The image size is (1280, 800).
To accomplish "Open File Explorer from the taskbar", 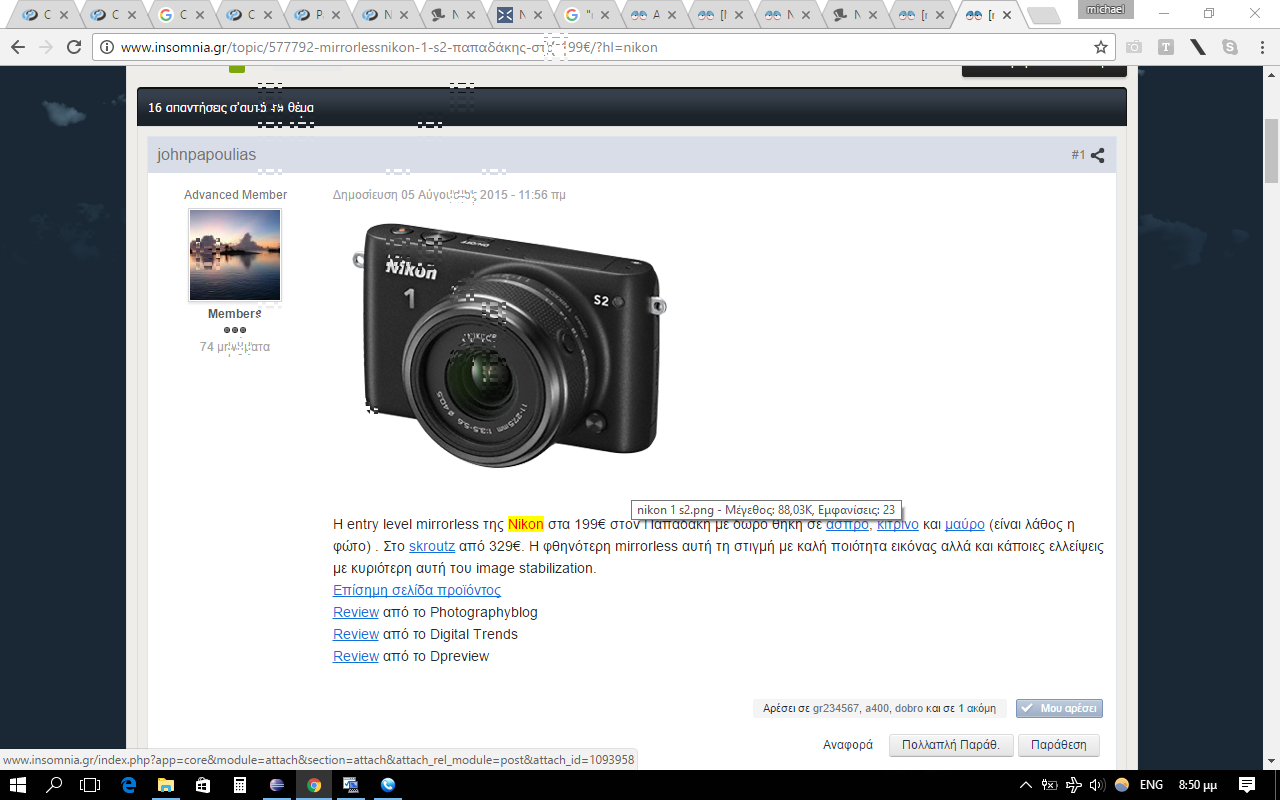I will (165, 785).
